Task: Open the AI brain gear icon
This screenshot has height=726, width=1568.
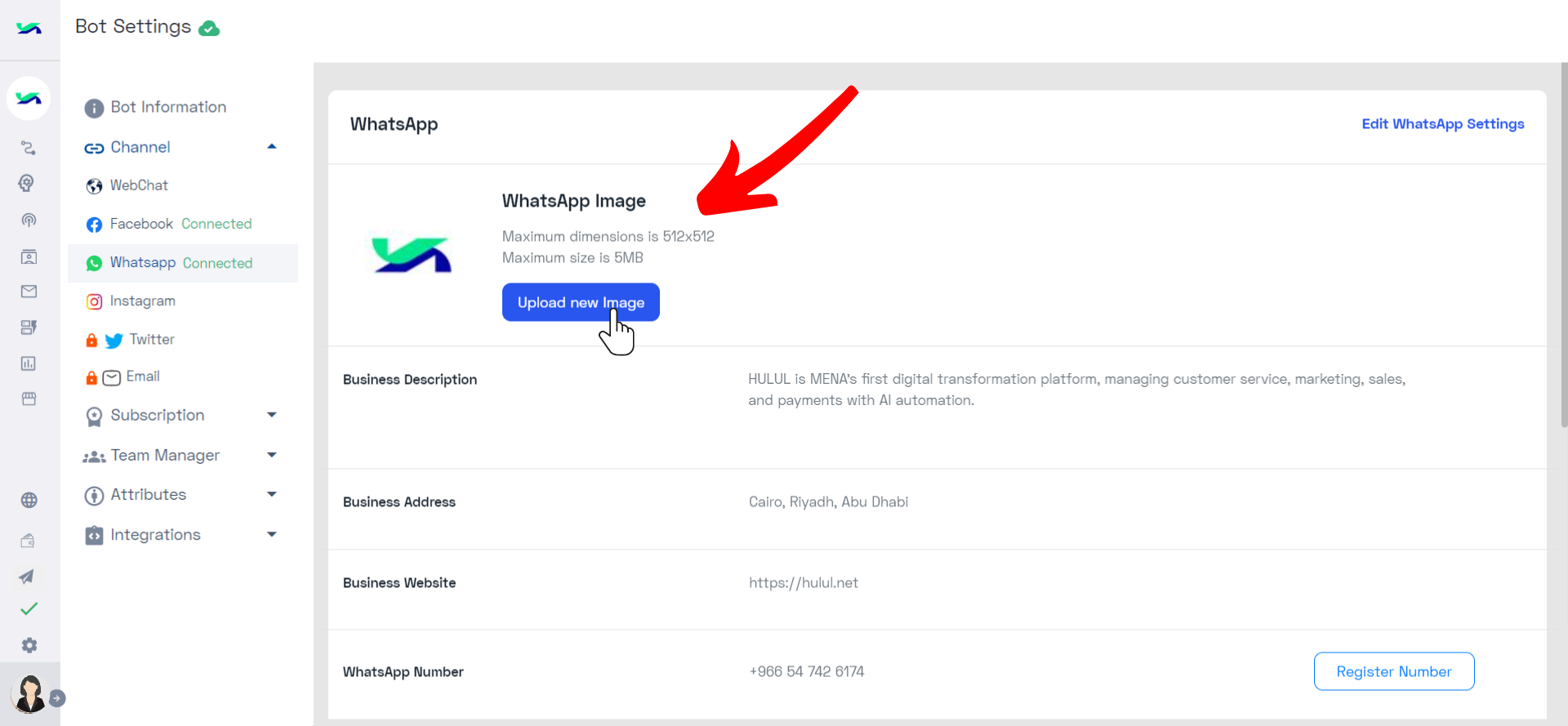Action: click(x=27, y=183)
